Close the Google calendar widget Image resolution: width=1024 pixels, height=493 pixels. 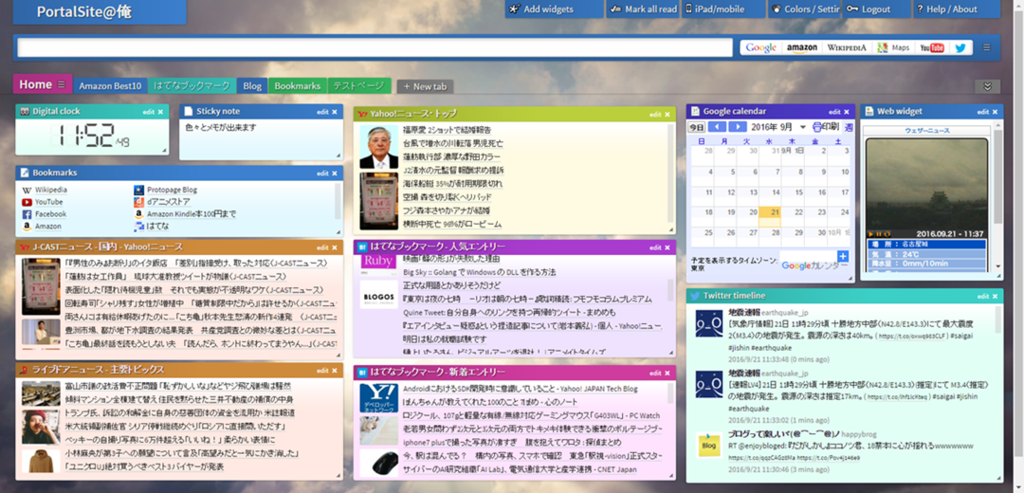847,112
